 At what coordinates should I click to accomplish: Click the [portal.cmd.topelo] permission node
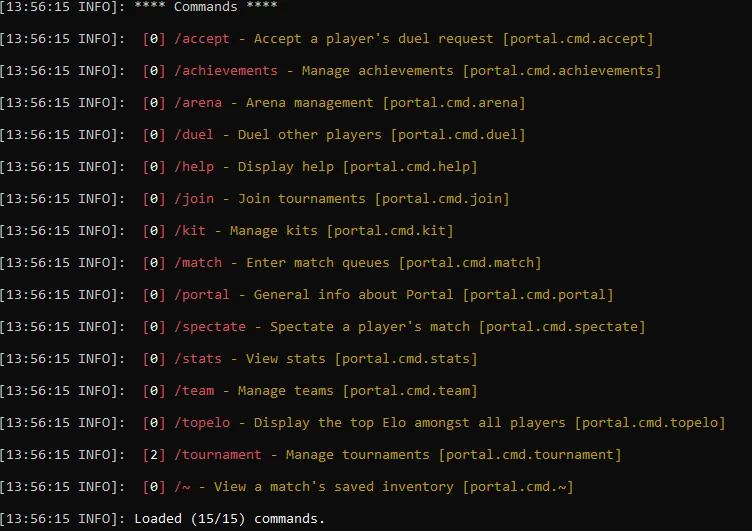coord(650,423)
